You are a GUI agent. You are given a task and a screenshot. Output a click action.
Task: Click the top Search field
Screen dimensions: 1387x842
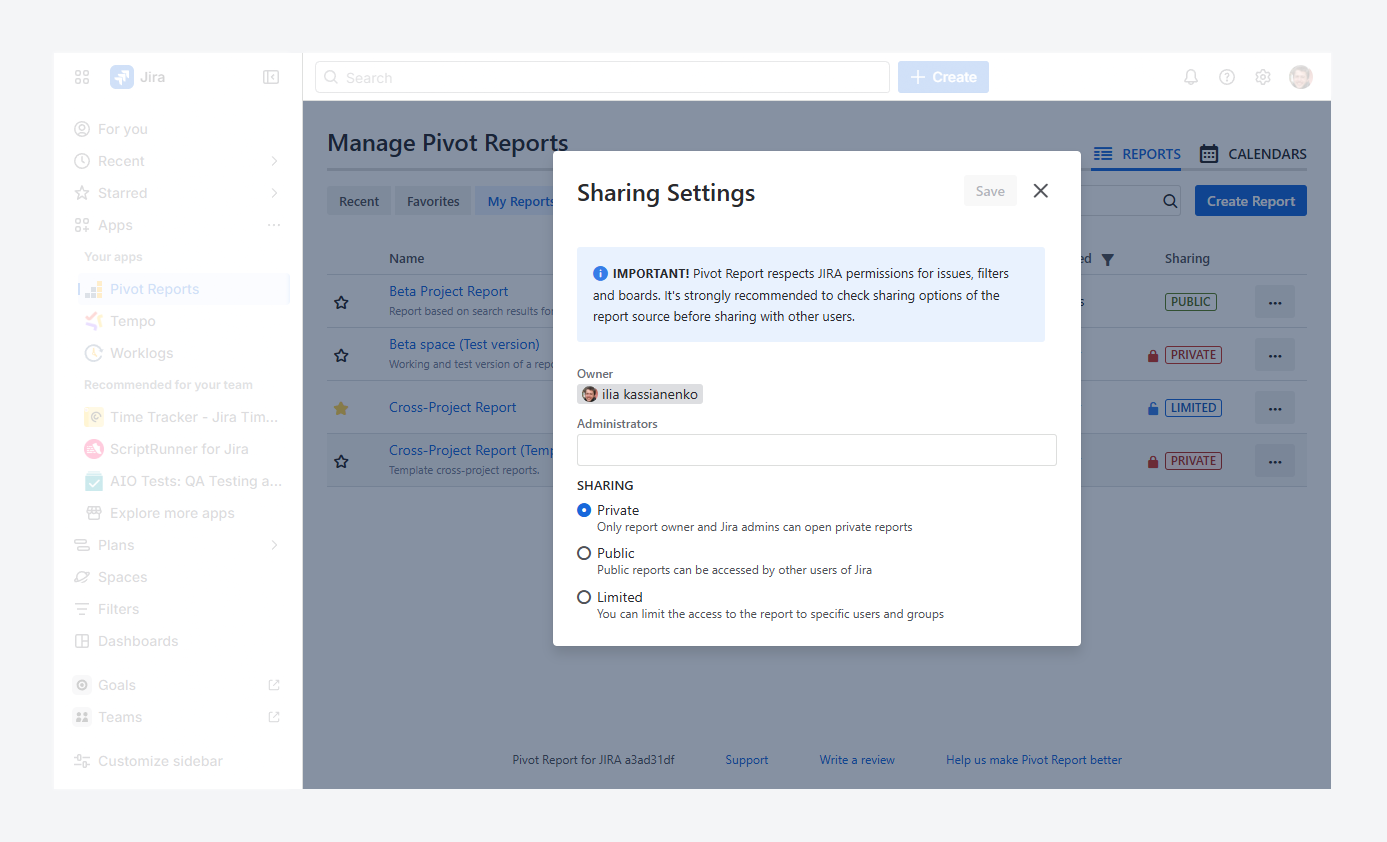602,77
